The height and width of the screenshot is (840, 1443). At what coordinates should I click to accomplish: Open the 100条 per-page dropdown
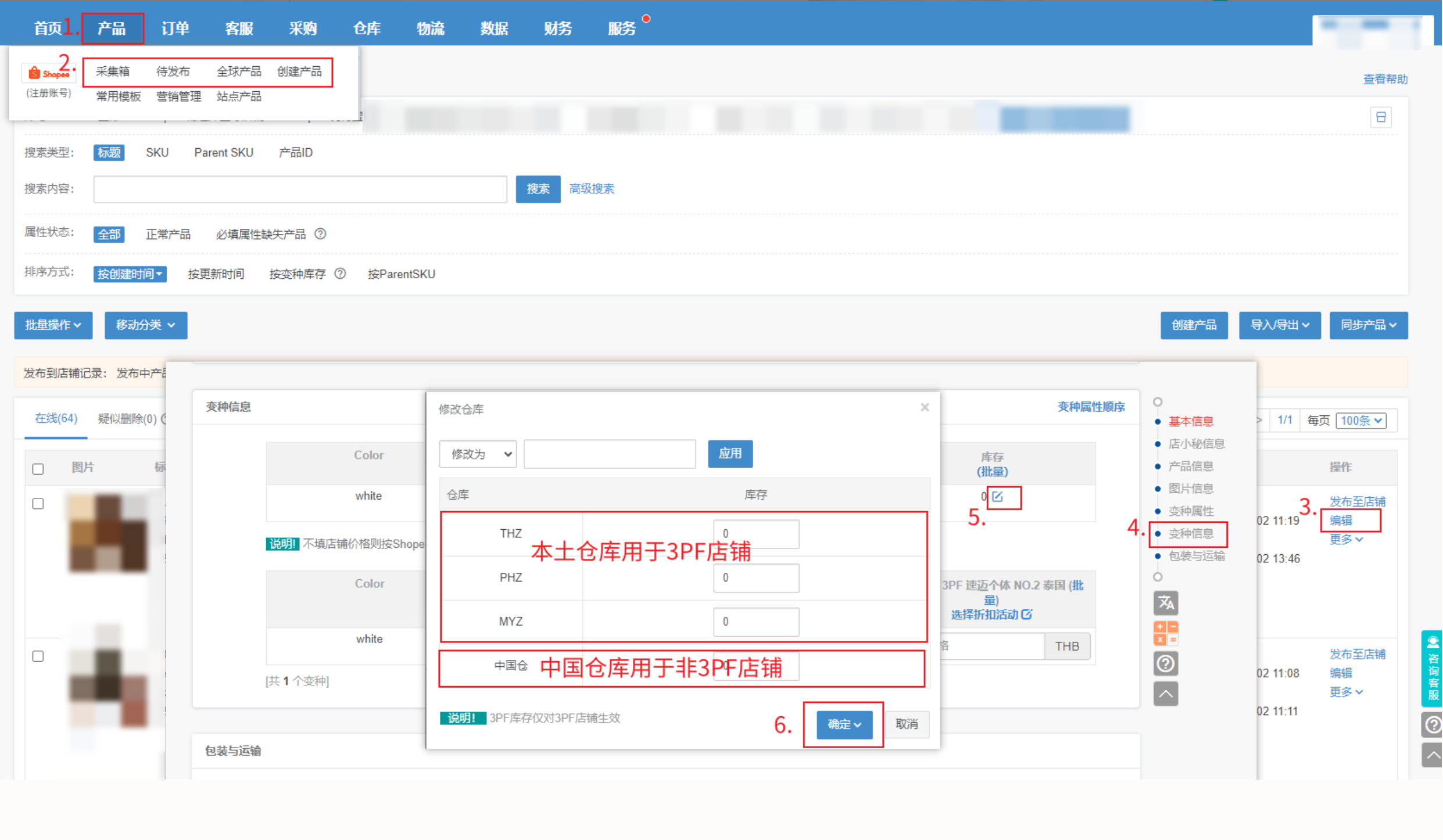pos(1360,421)
